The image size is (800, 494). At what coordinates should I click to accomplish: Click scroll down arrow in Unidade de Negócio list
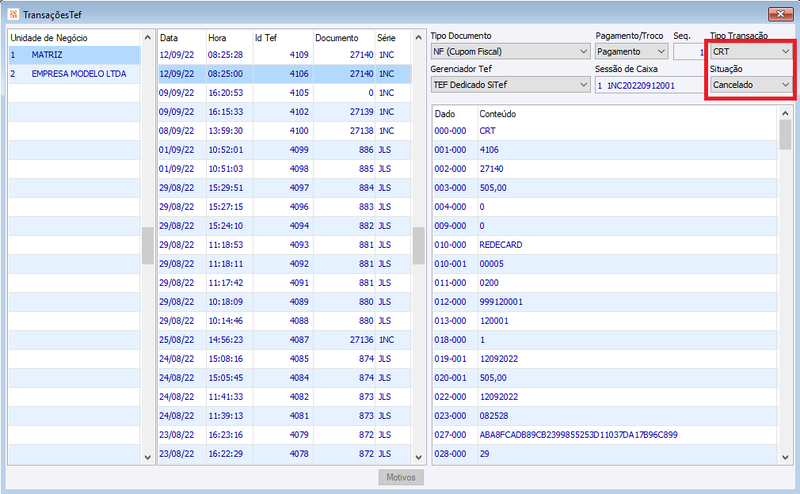(147, 457)
